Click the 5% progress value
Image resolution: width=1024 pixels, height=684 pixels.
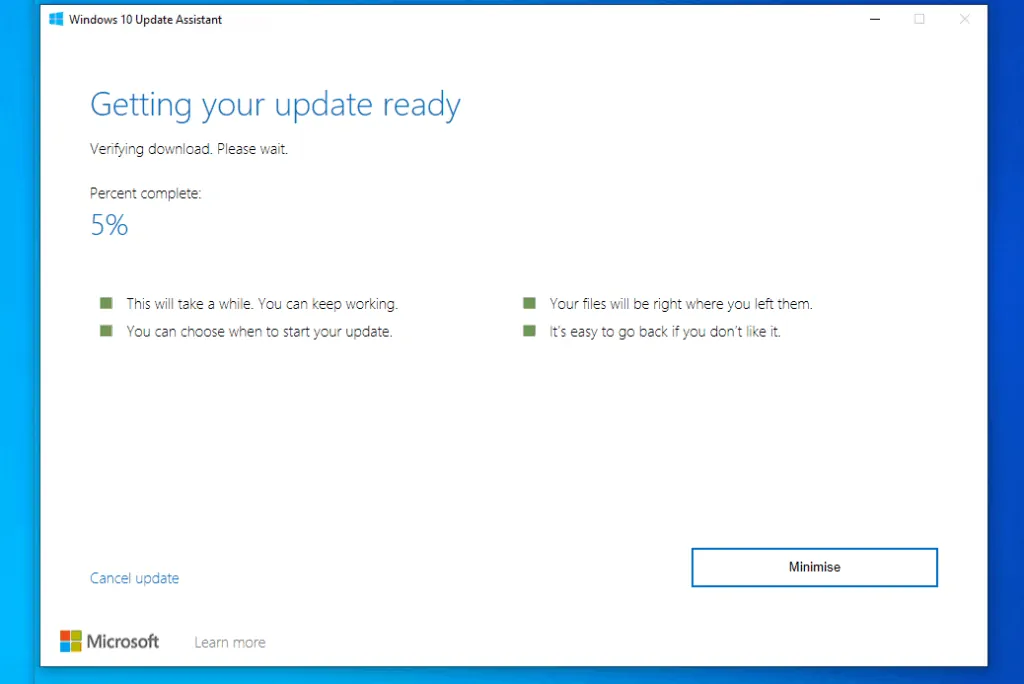pos(109,225)
